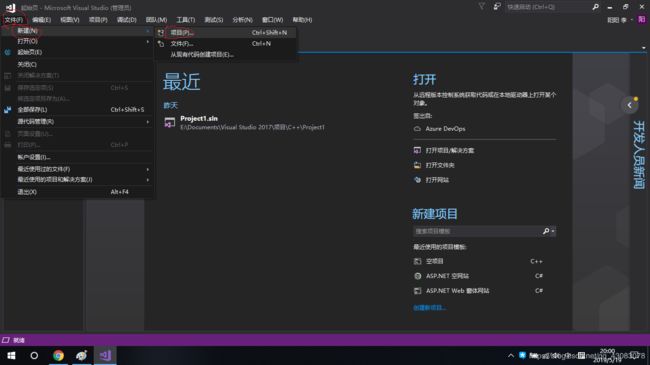Click the taskbar clock and date

coord(607,355)
